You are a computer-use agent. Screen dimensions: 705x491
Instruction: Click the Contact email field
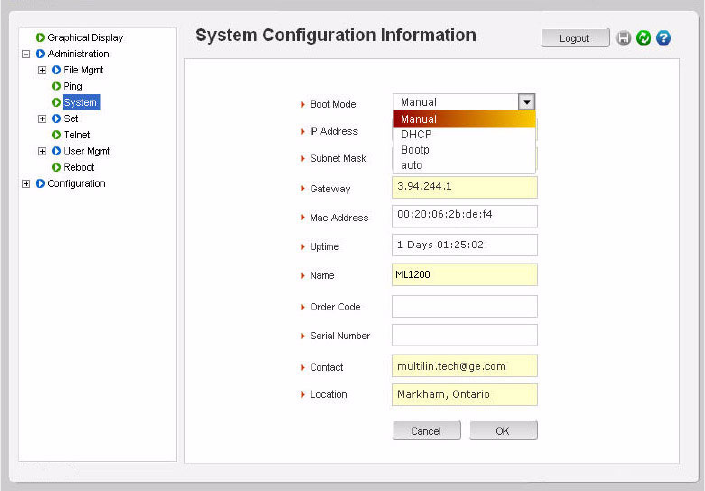click(464, 366)
